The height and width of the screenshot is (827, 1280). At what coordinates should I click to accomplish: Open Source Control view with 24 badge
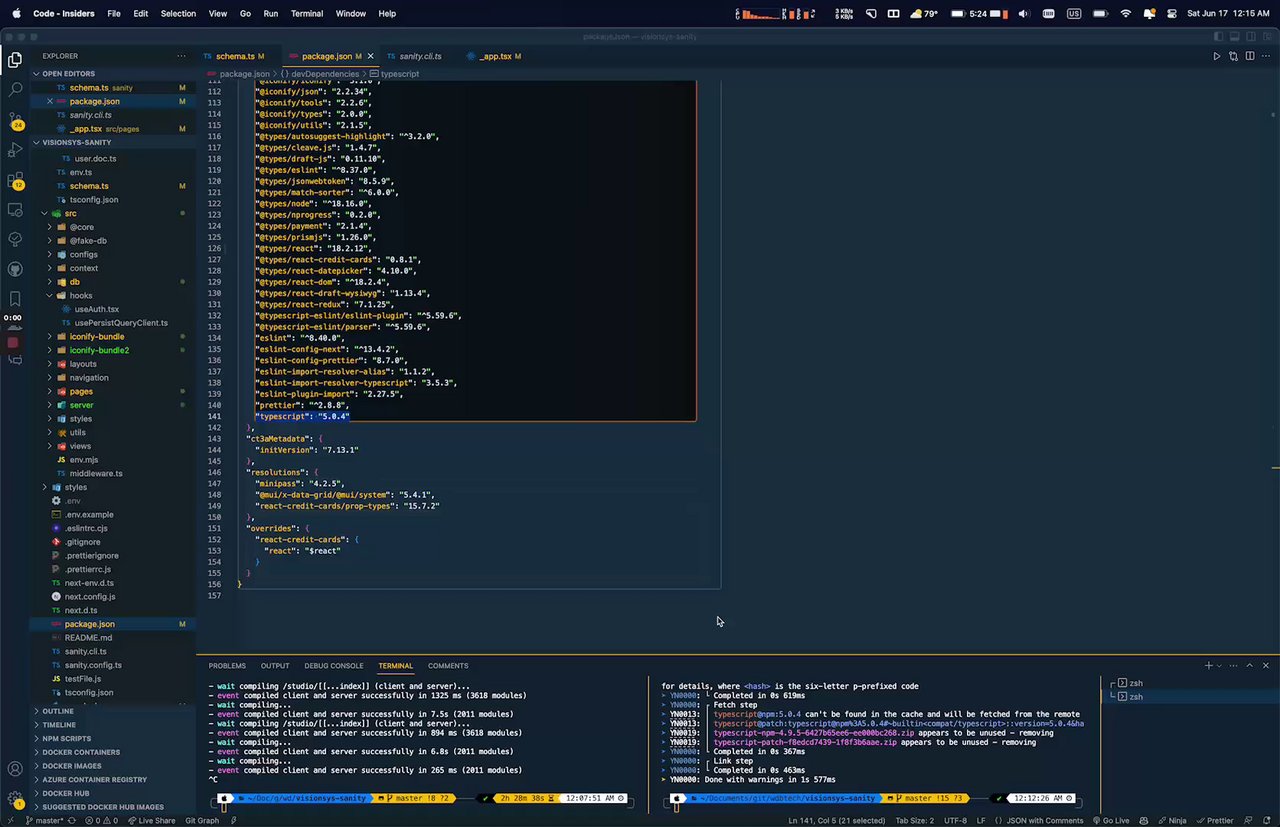15,120
